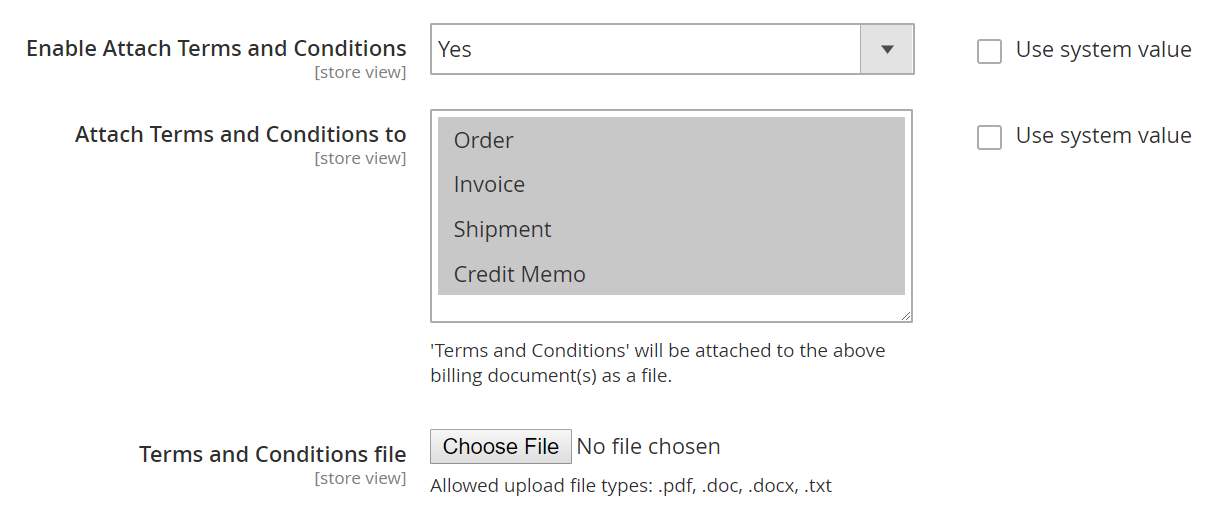The height and width of the screenshot is (518, 1209).
Task: Click empty space below Credit Memo in list
Action: click(x=670, y=307)
